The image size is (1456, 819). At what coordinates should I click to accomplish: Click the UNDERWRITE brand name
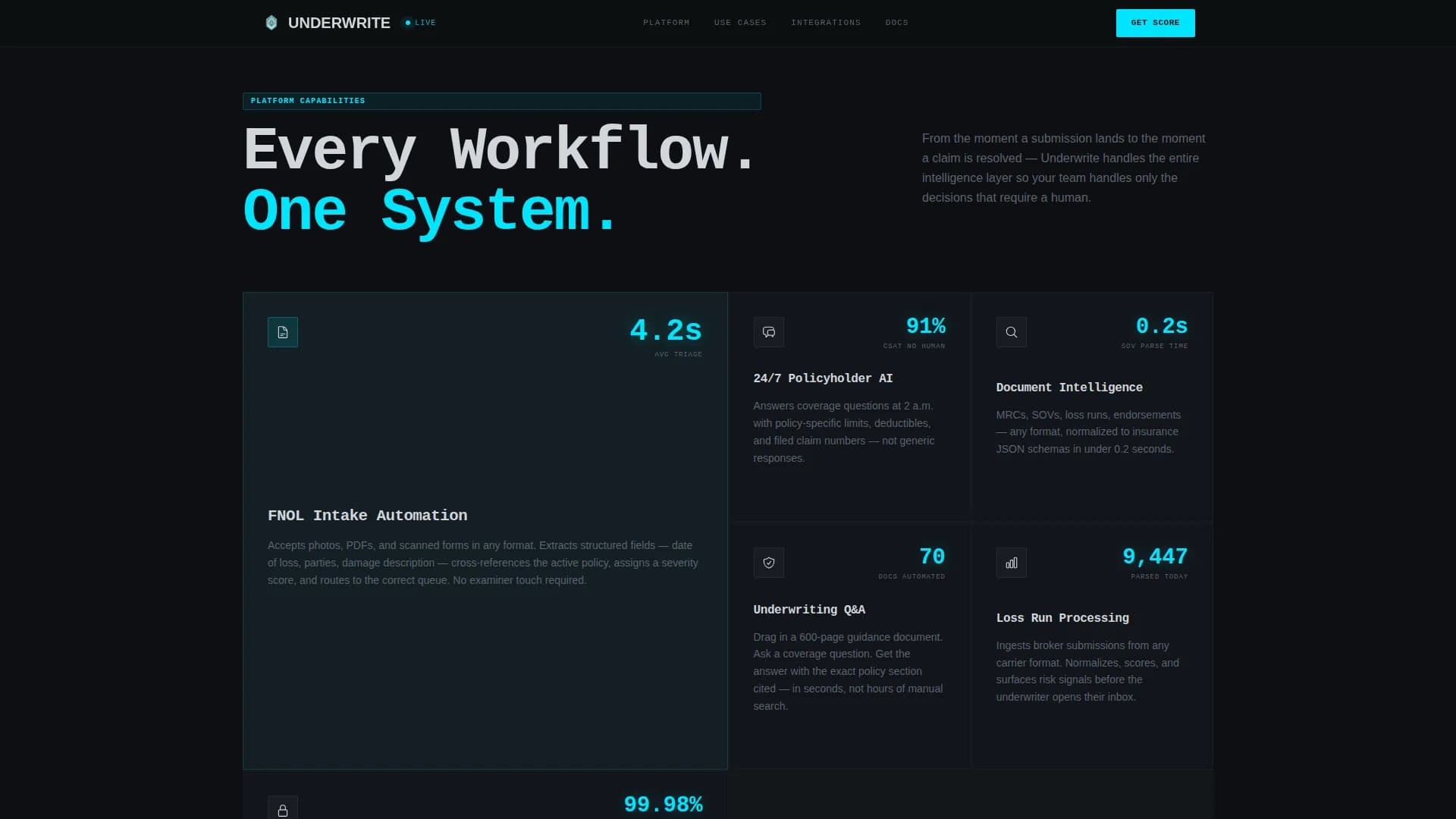[339, 23]
